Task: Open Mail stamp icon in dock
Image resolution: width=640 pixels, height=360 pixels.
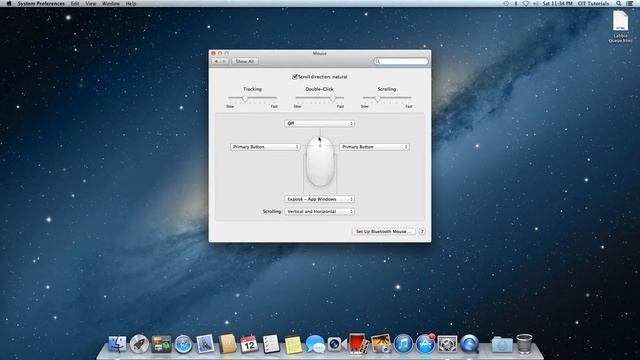Action: pos(205,344)
